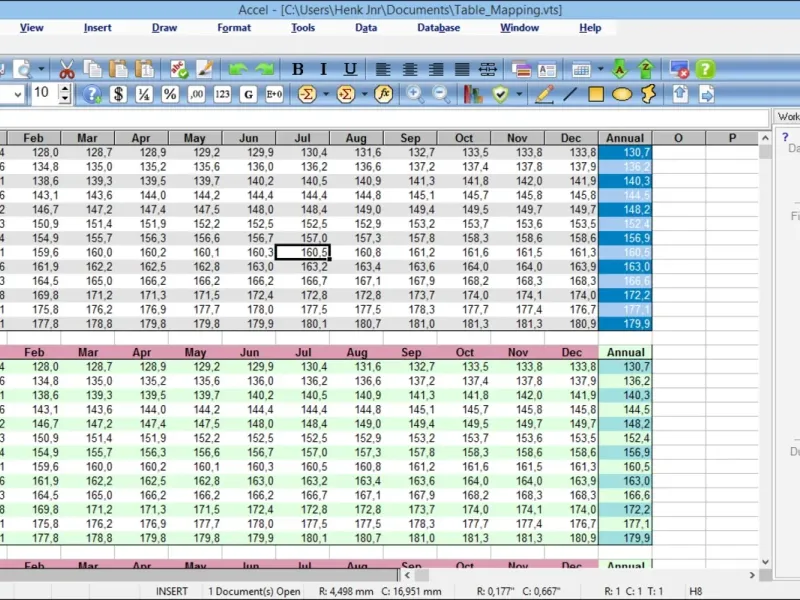Expand the font name combo box

[19, 94]
